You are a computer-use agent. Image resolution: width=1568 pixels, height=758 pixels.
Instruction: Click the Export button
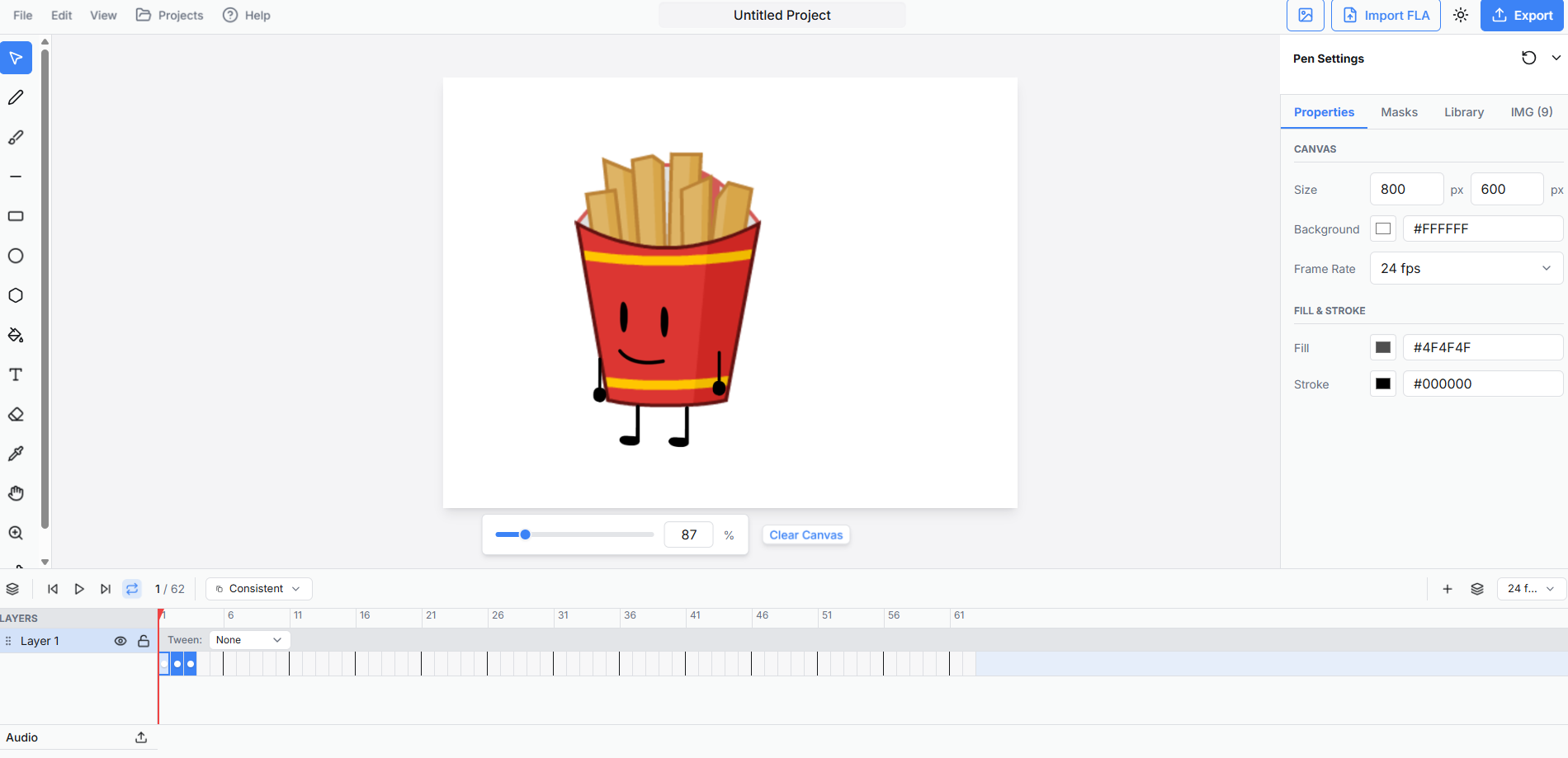[x=1522, y=15]
